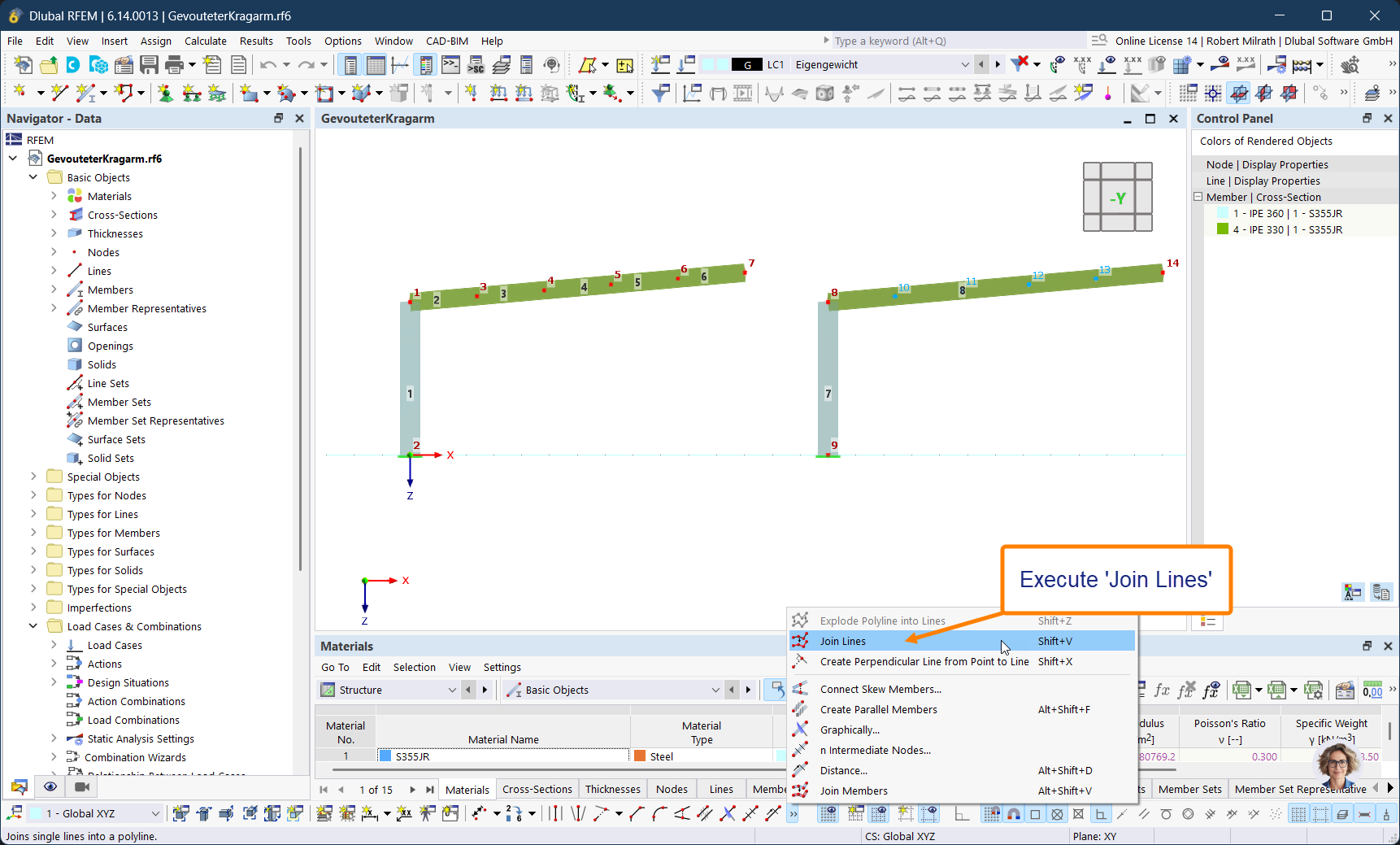Image resolution: width=1400 pixels, height=845 pixels.
Task: Click Node | Display Properties row
Action: point(1295,164)
